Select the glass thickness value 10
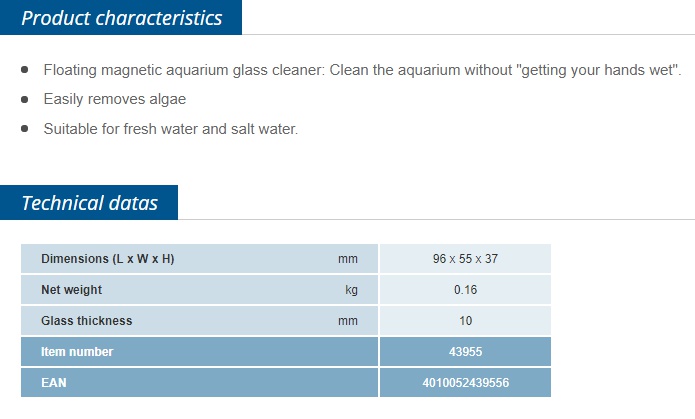Viewport: 695px width, 419px height. (x=465, y=321)
